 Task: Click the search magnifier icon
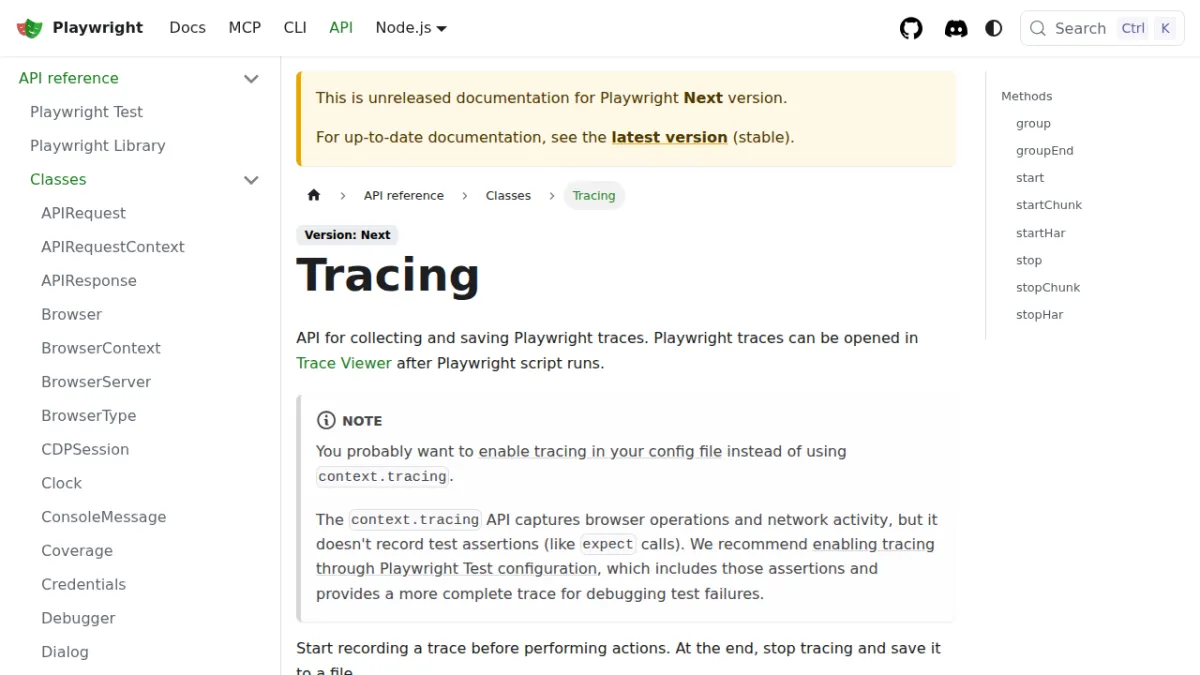tap(1038, 28)
